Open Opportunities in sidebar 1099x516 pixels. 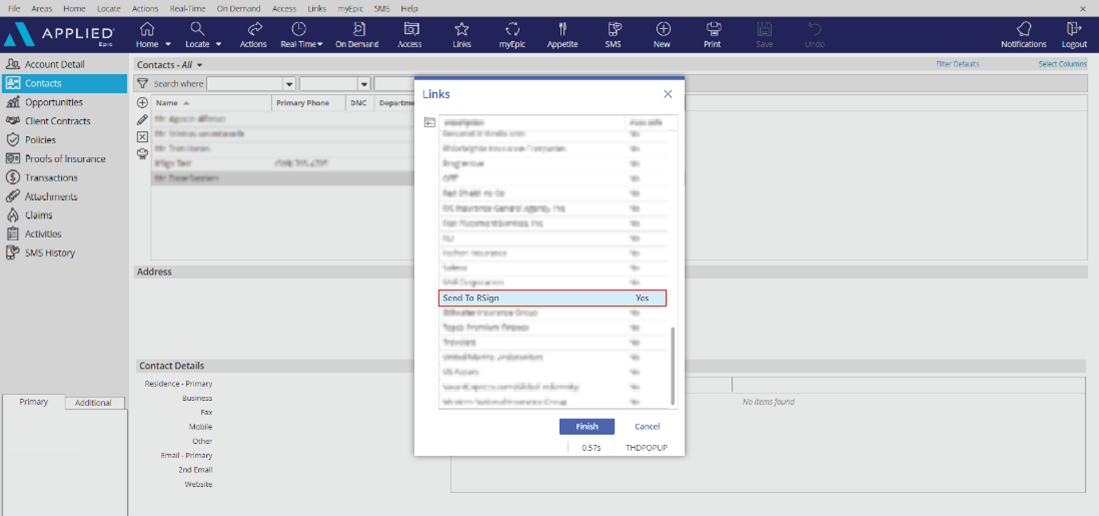coord(55,102)
